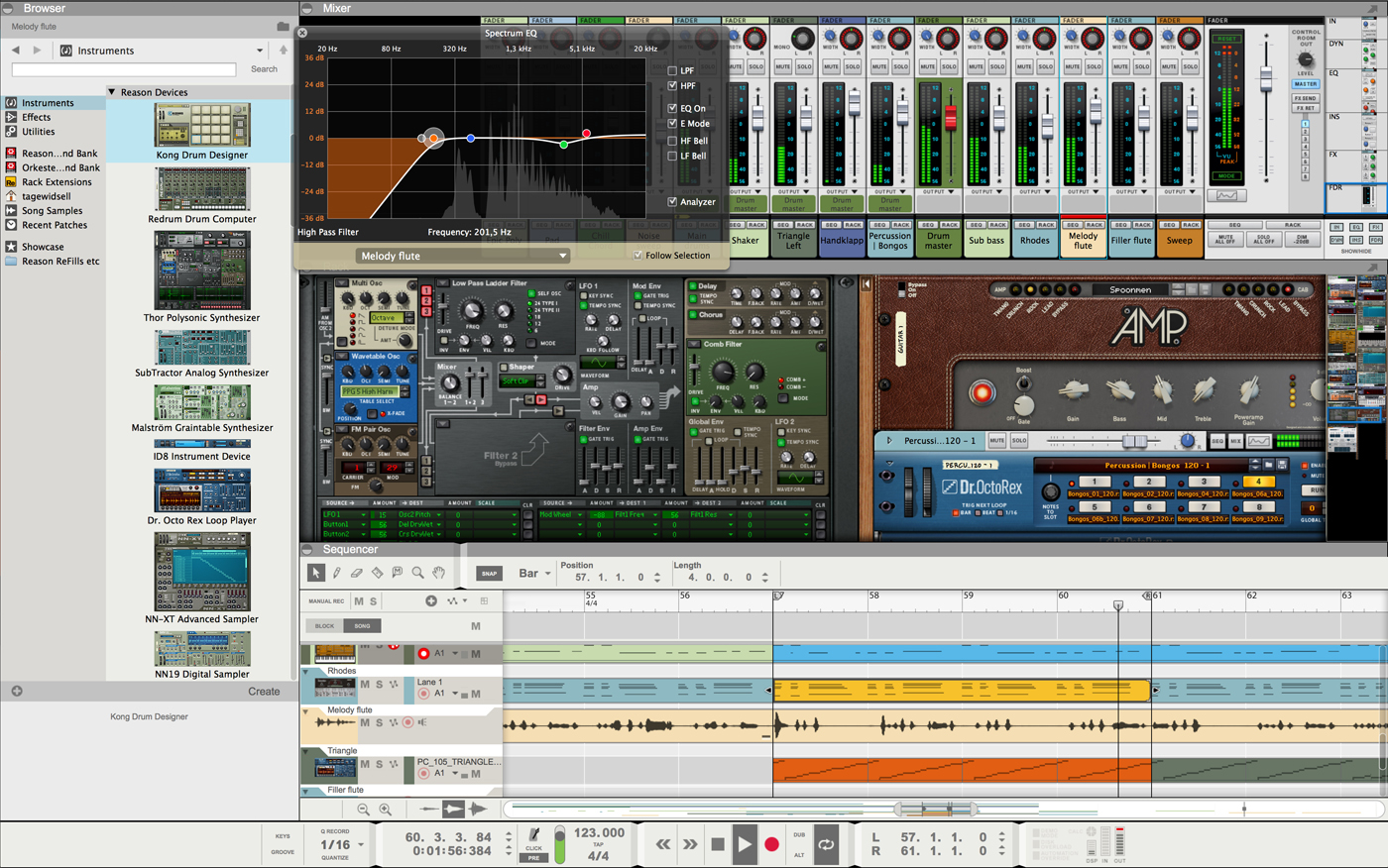1388x868 pixels.
Task: Click the rewind transport button
Action: coord(663,844)
